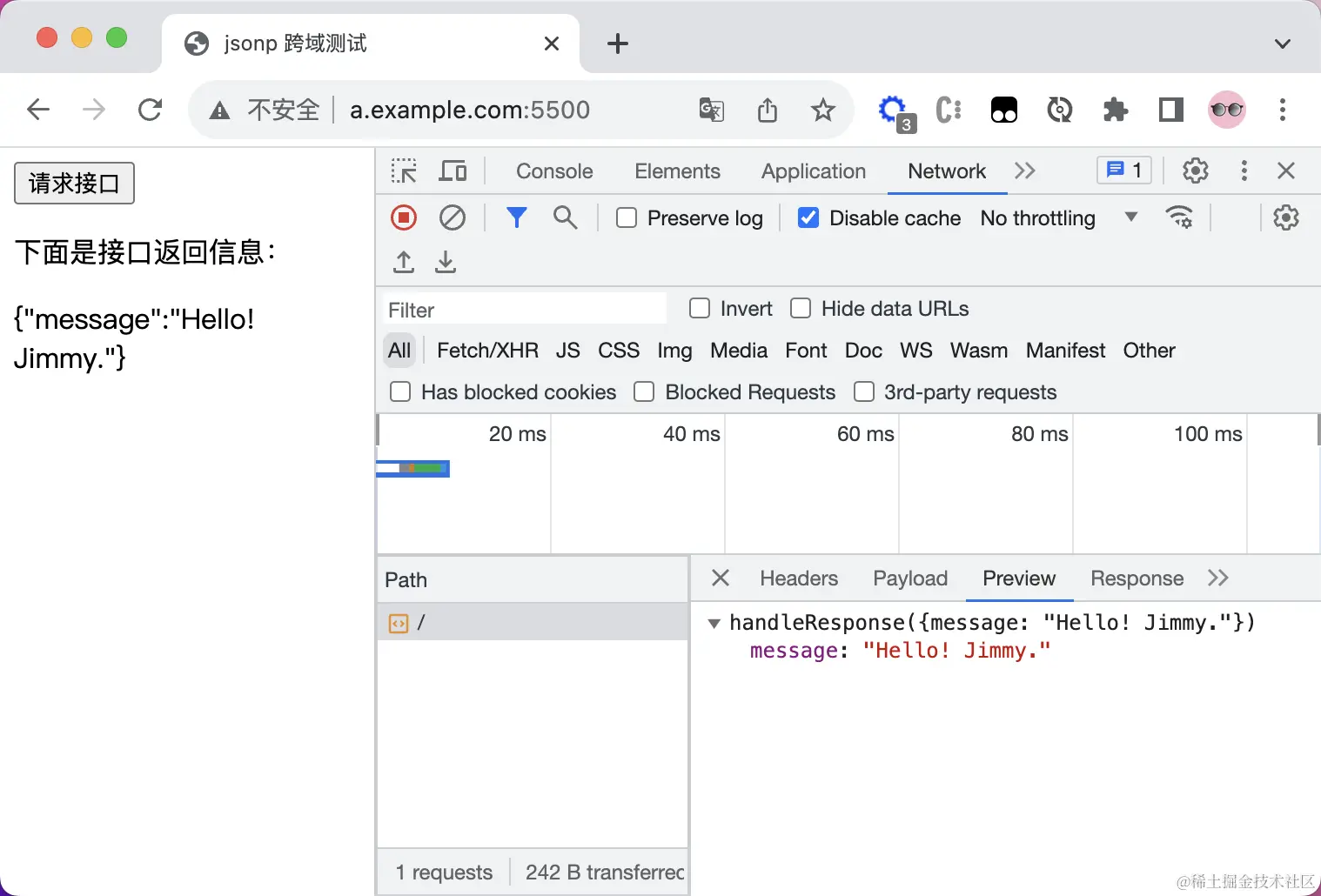Image resolution: width=1321 pixels, height=896 pixels.
Task: Click the 请求接口 button
Action: tap(74, 183)
